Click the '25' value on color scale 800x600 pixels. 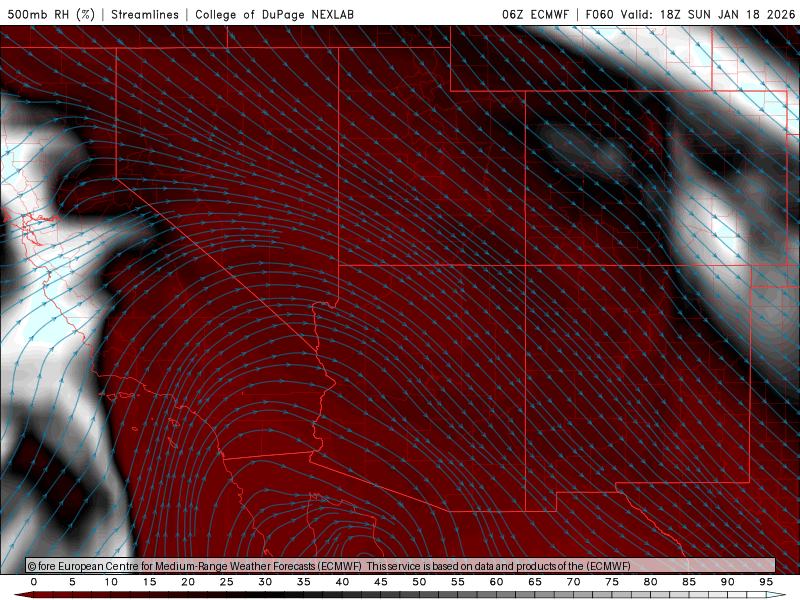227,582
